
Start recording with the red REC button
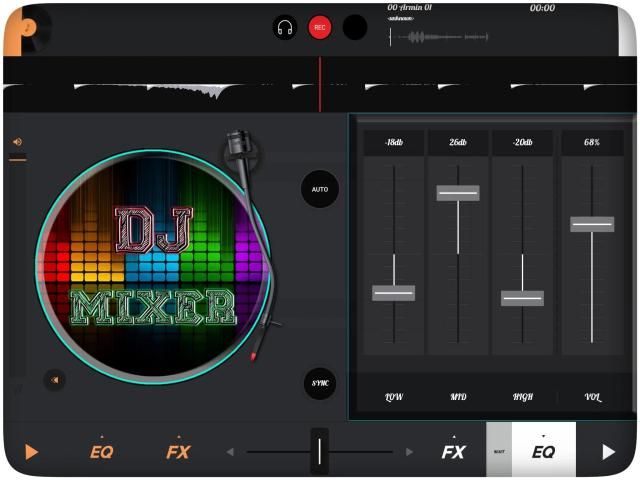pos(320,28)
